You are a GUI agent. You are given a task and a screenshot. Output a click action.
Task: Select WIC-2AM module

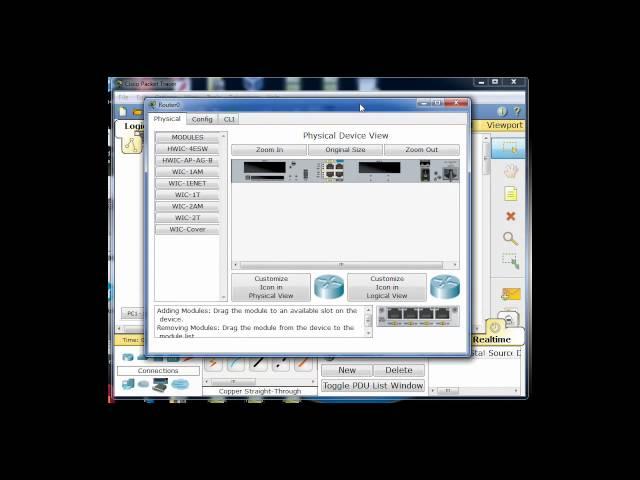(x=187, y=207)
